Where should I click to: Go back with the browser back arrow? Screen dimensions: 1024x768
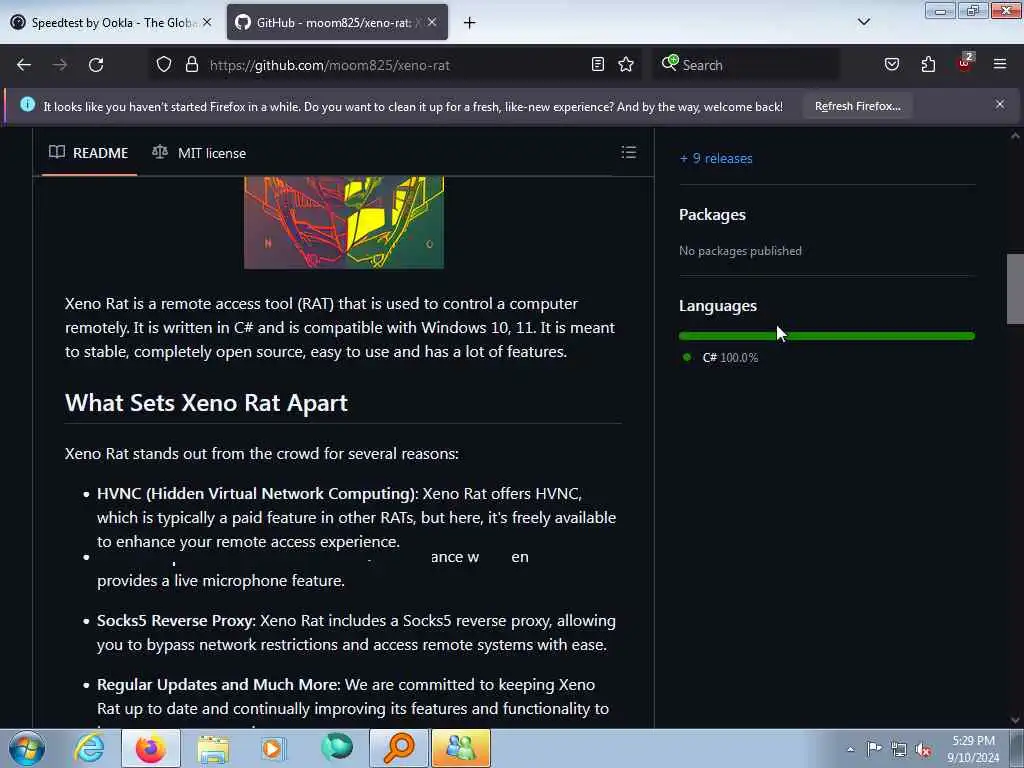[x=24, y=65]
